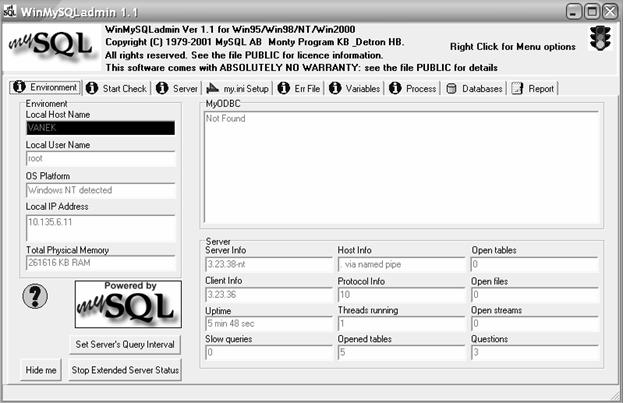Click the Open streams field
The width and height of the screenshot is (624, 403).
click(x=535, y=323)
